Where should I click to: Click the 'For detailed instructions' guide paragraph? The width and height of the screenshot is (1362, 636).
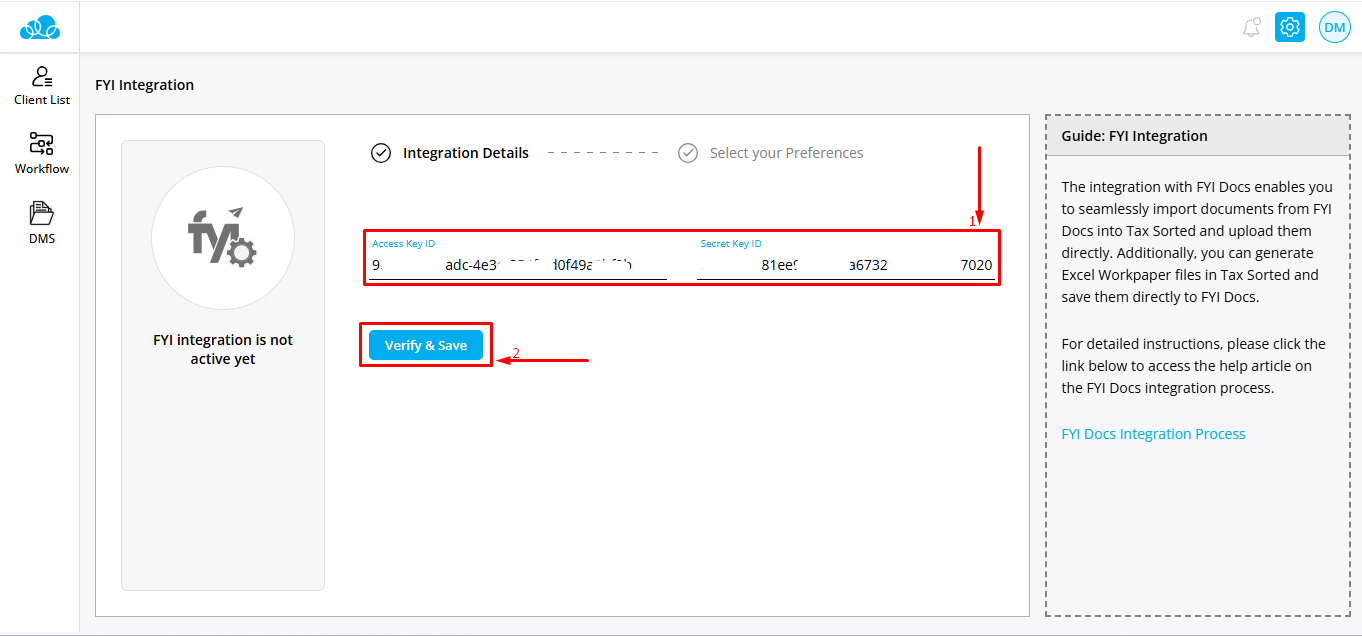(x=1193, y=366)
